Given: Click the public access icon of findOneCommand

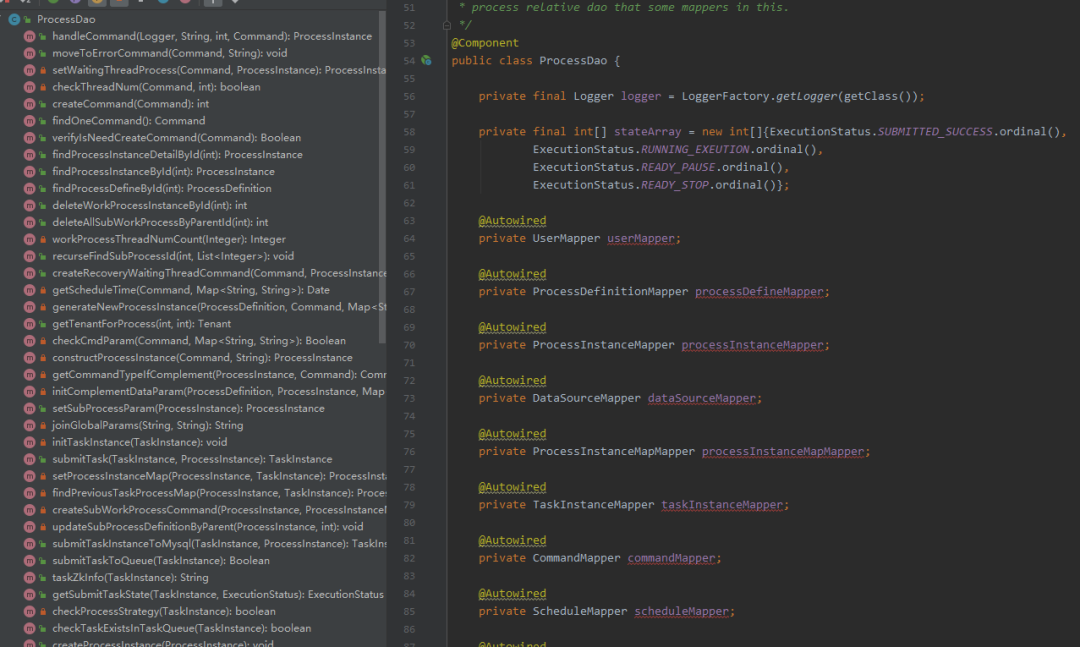Looking at the screenshot, I should coord(43,121).
